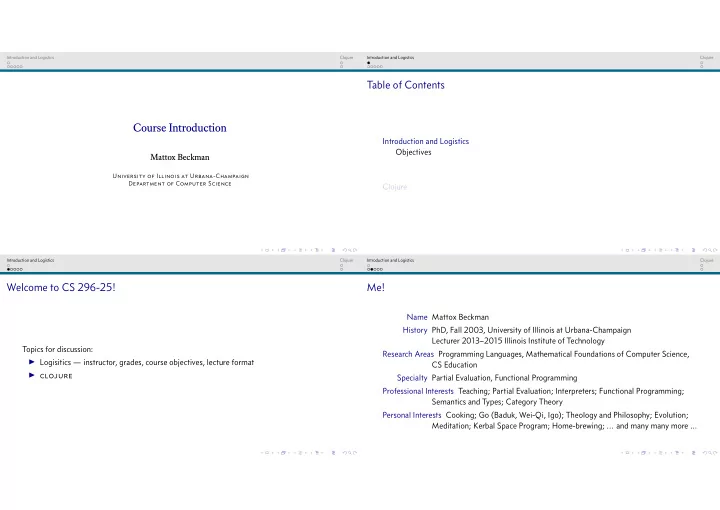The image size is (720, 510).
Task: Click back/search/forward icon on Welcome to CS 296-25 slide
Action: [x=350, y=453]
